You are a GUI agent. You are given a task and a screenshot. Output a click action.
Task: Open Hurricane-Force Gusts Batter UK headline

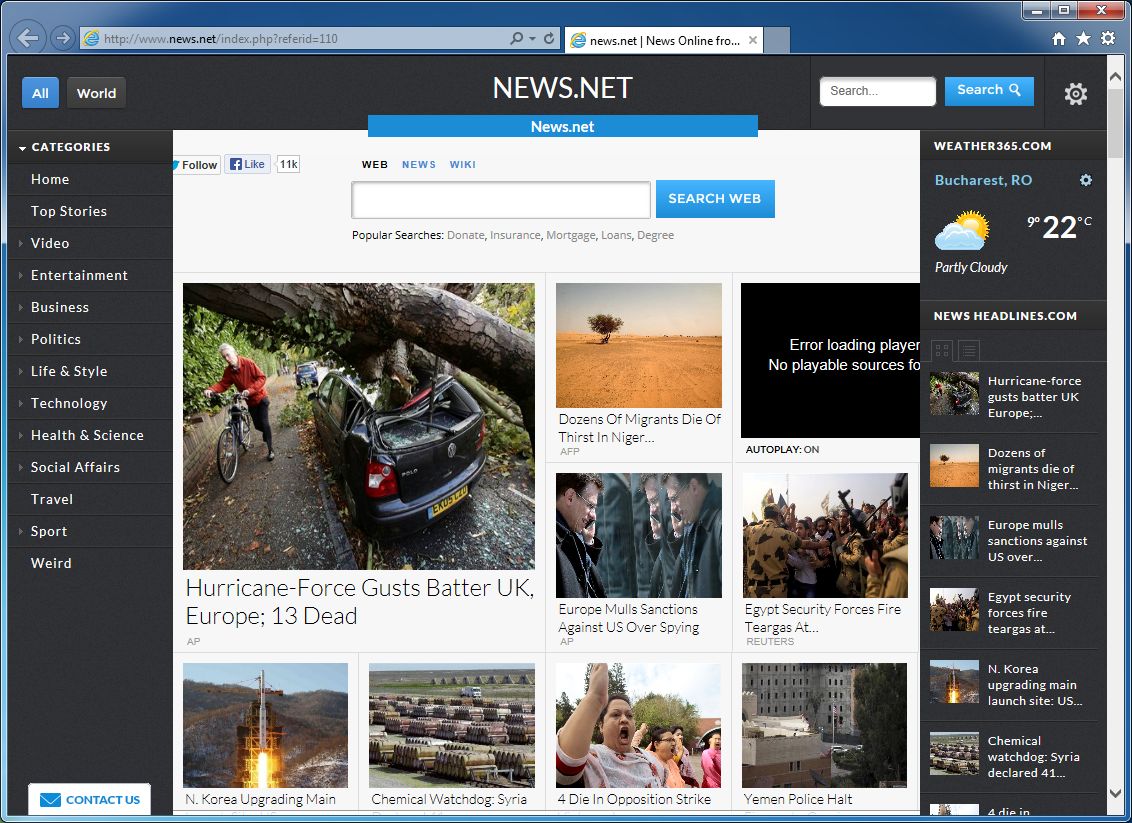coord(360,601)
